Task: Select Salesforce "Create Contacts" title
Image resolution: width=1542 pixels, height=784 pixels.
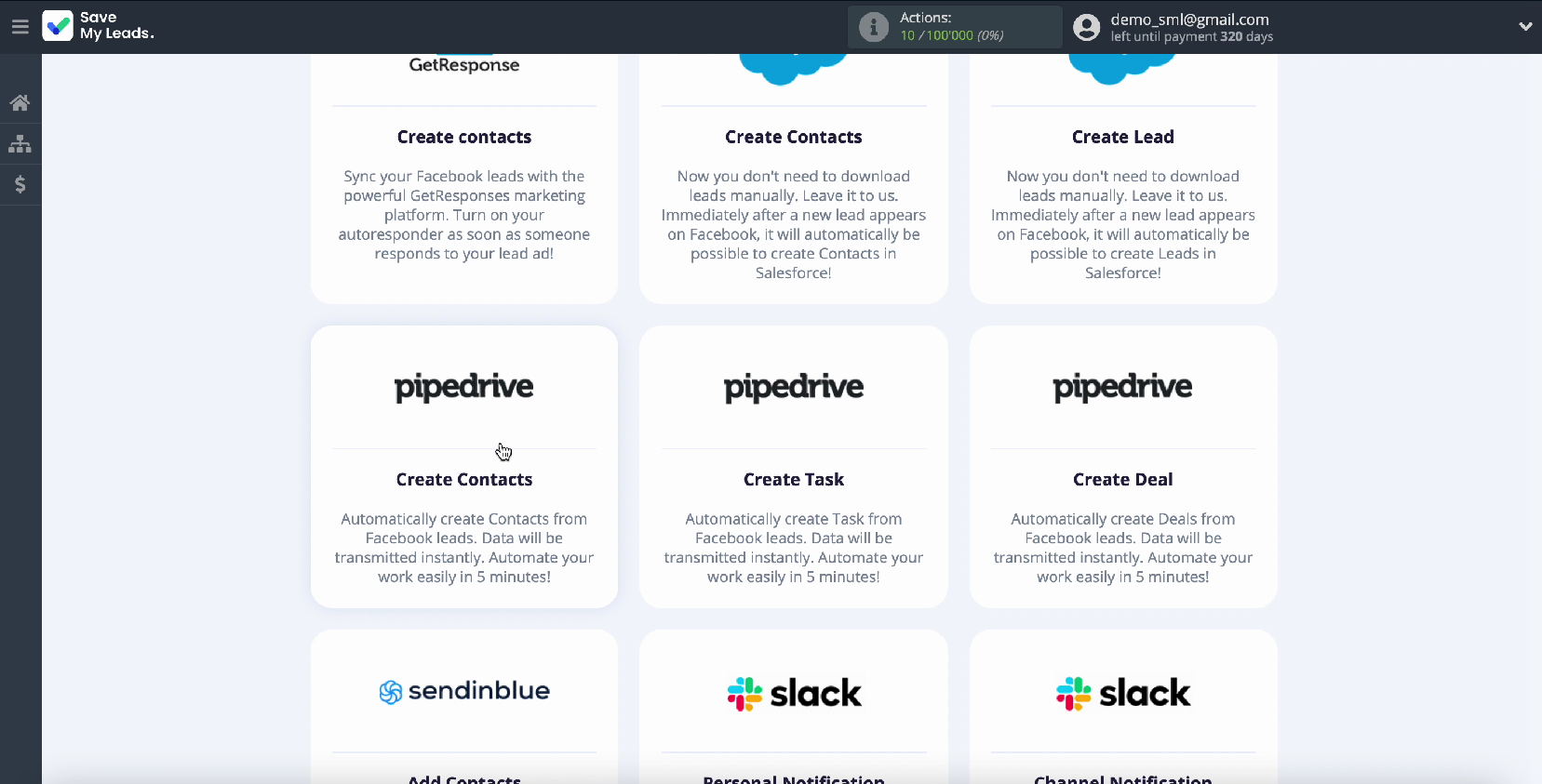Action: tap(794, 138)
